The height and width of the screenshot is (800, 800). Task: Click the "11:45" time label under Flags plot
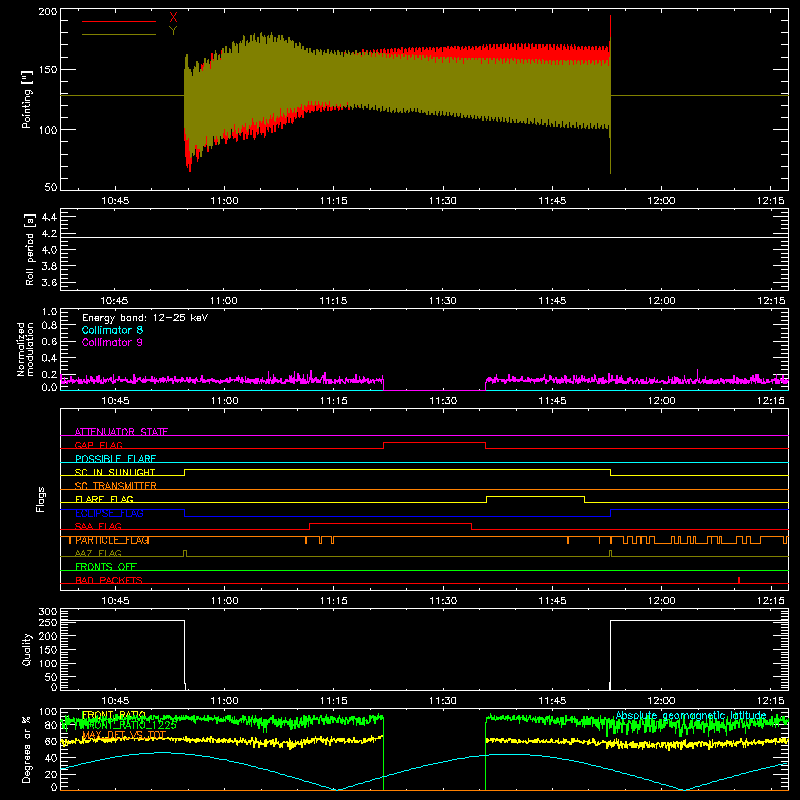point(552,601)
